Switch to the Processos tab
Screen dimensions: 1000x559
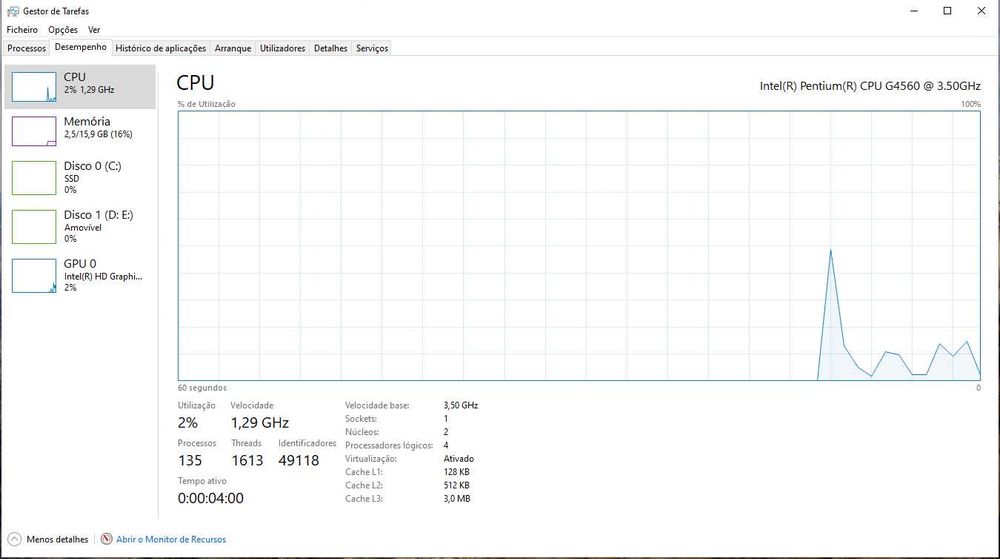click(x=26, y=48)
